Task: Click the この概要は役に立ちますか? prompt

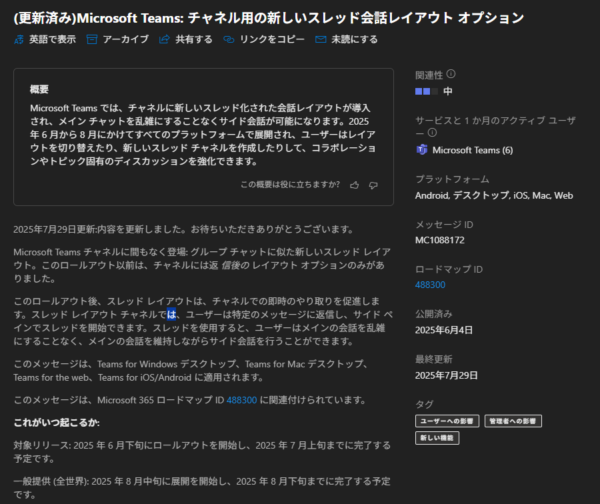Action: [290, 185]
